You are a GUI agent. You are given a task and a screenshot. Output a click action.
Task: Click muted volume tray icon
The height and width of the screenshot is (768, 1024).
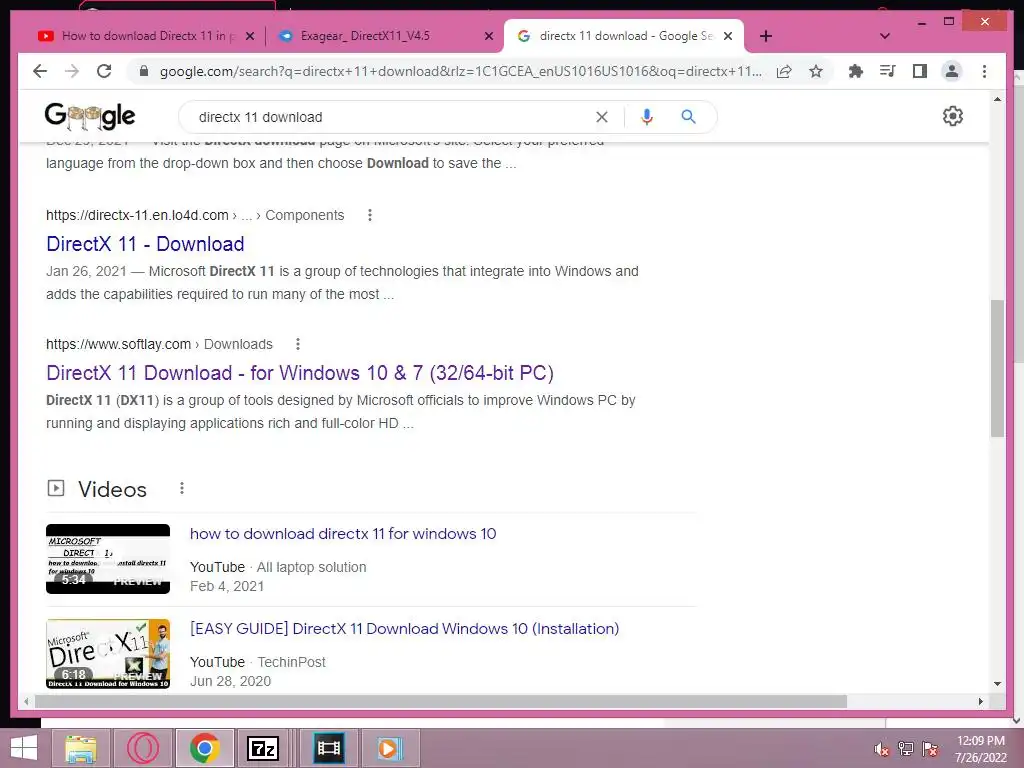click(882, 749)
